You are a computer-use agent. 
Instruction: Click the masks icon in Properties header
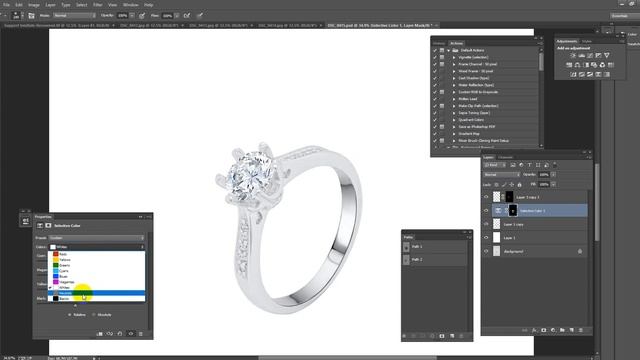tap(48, 225)
